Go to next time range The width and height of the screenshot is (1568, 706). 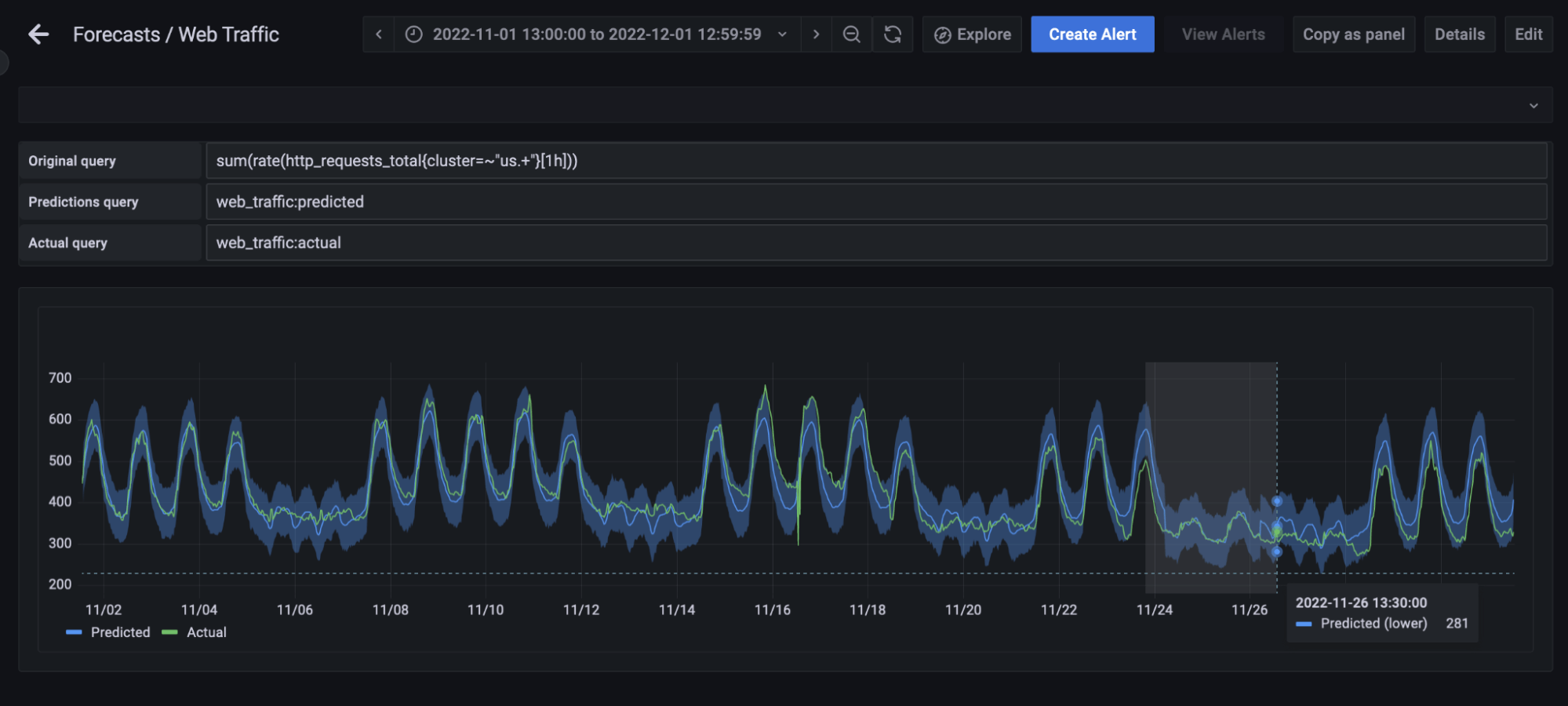pyautogui.click(x=817, y=35)
